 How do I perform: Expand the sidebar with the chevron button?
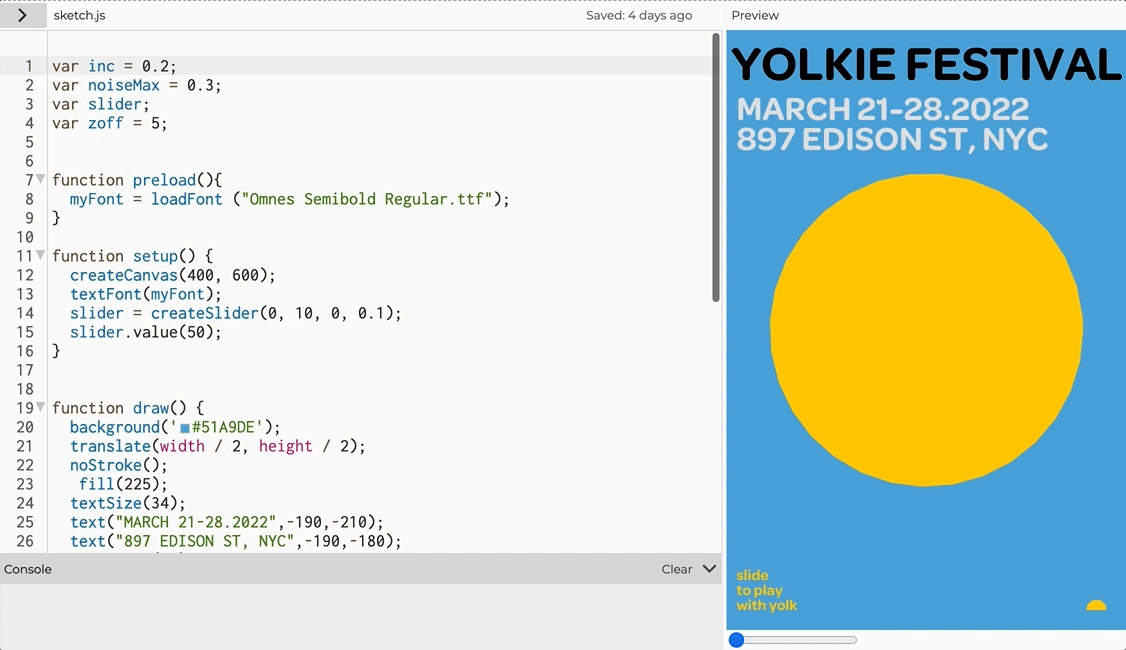pos(22,15)
